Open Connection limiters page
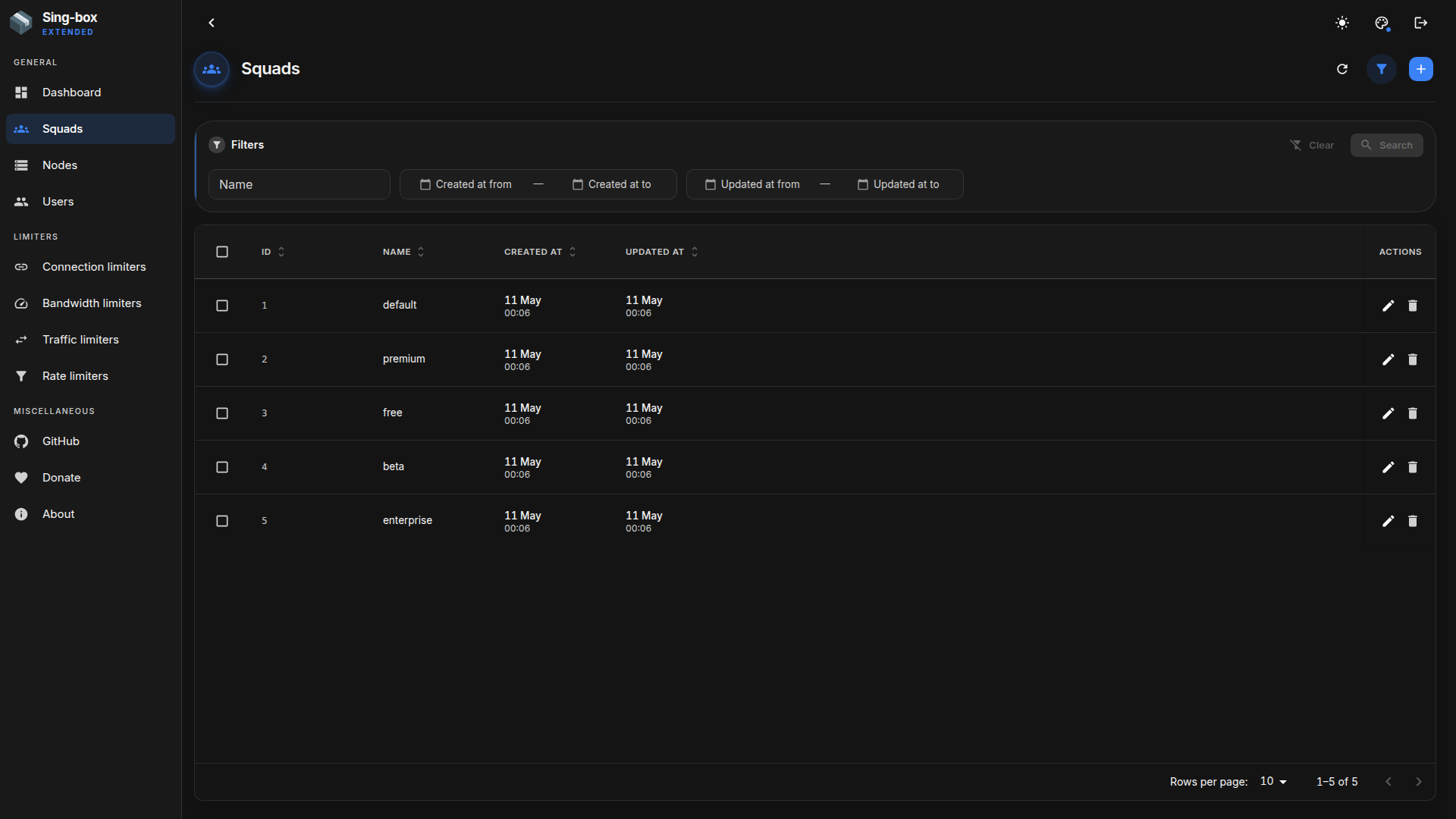This screenshot has width=1456, height=819. [90, 267]
